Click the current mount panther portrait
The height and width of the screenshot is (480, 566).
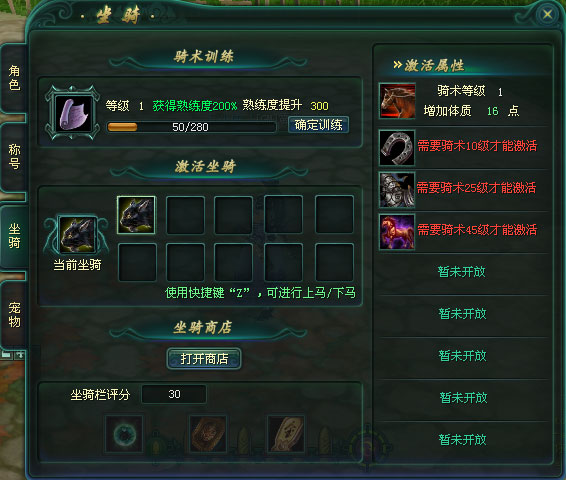point(77,235)
